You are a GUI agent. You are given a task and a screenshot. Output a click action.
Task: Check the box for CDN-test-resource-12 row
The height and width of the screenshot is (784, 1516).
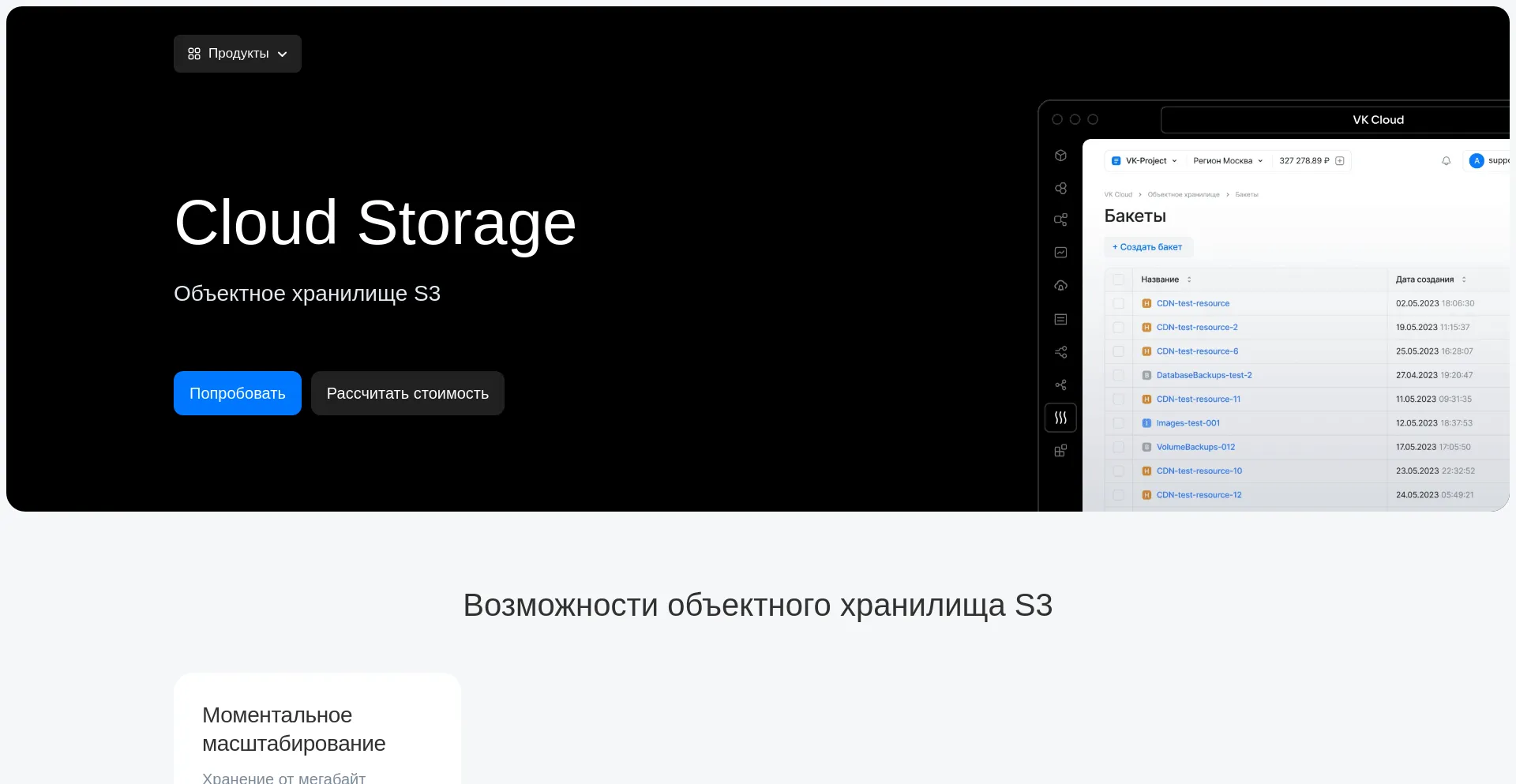pyautogui.click(x=1118, y=495)
